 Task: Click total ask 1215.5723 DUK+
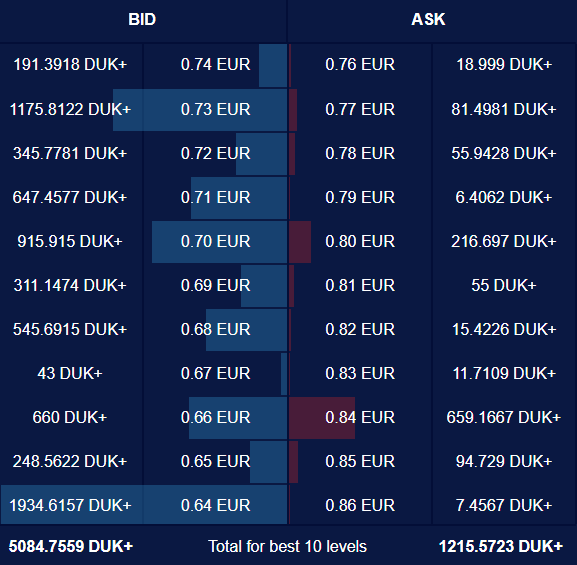[501, 546]
